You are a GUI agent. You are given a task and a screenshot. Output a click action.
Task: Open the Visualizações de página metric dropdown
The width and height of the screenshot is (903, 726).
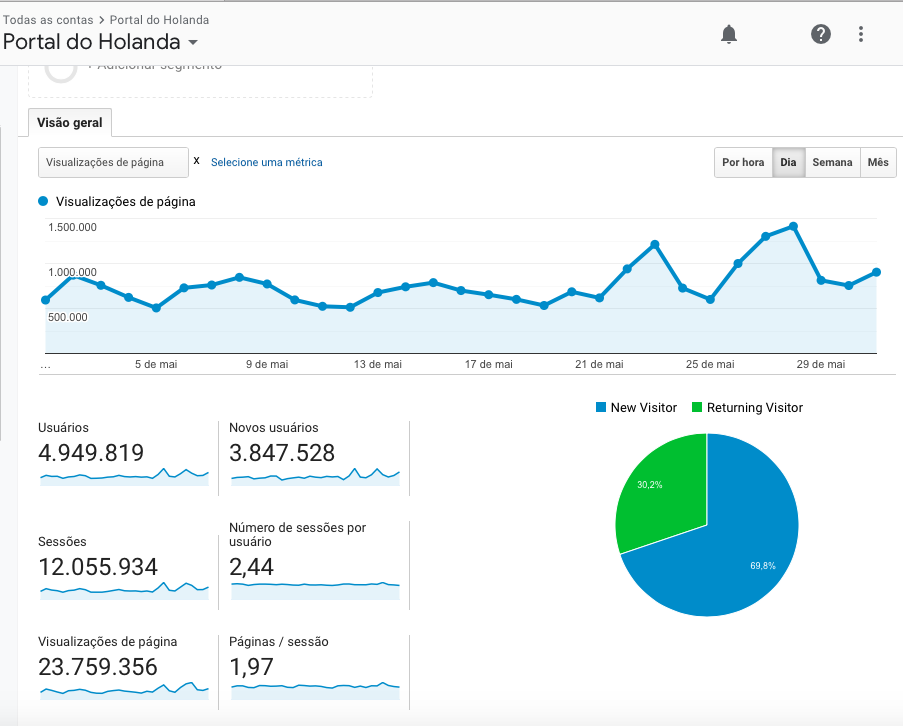113,162
